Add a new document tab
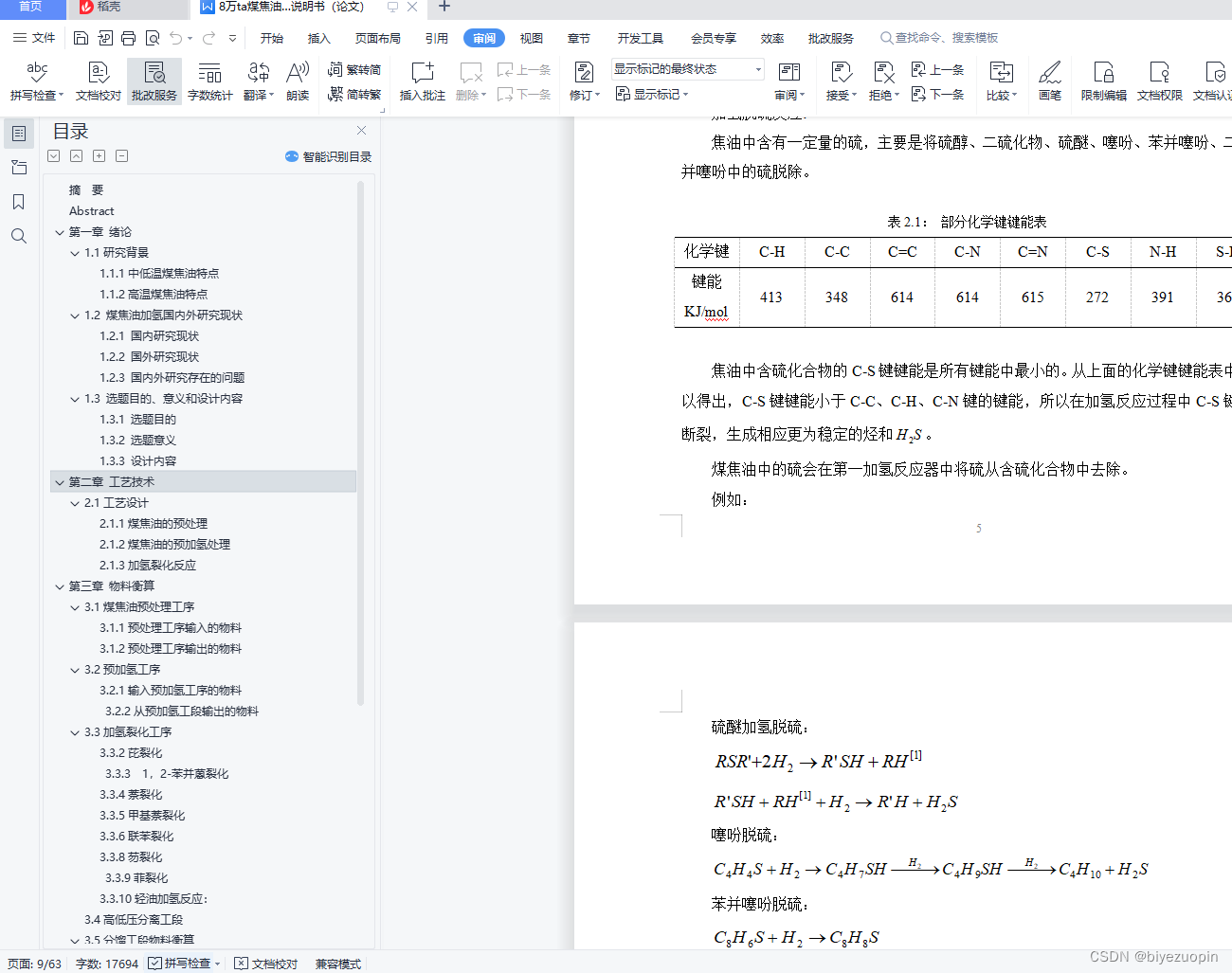The width and height of the screenshot is (1232, 973). 444,8
